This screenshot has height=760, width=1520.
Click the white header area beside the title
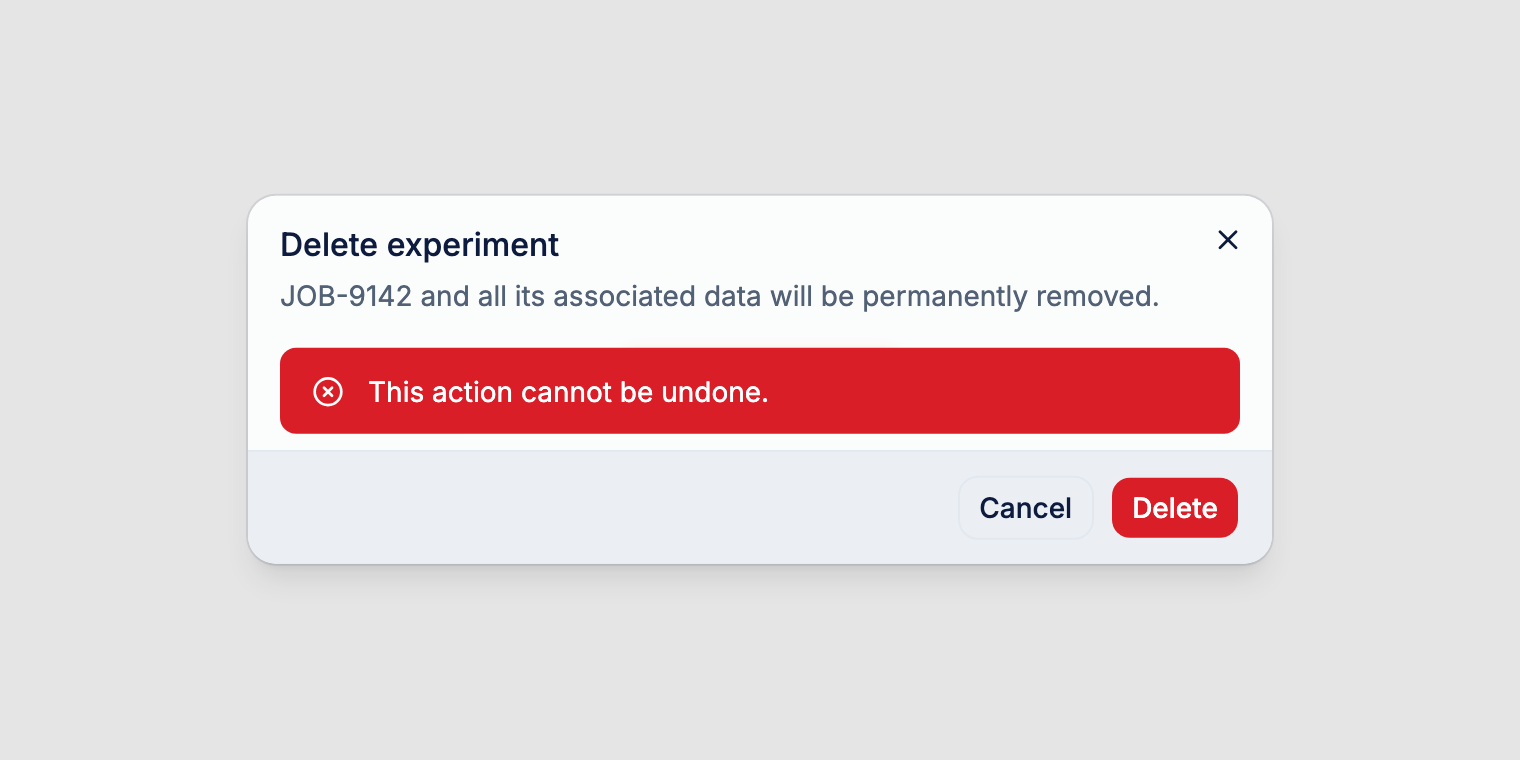(880, 245)
